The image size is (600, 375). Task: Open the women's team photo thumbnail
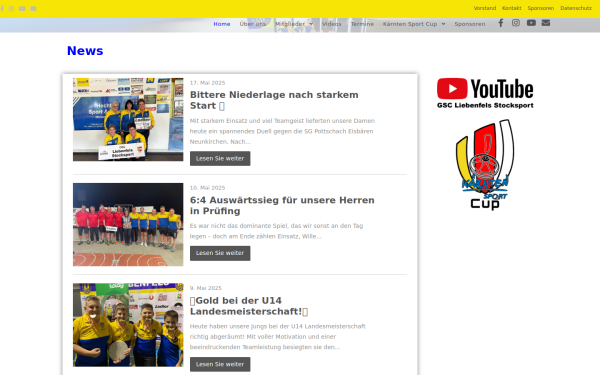point(128,119)
